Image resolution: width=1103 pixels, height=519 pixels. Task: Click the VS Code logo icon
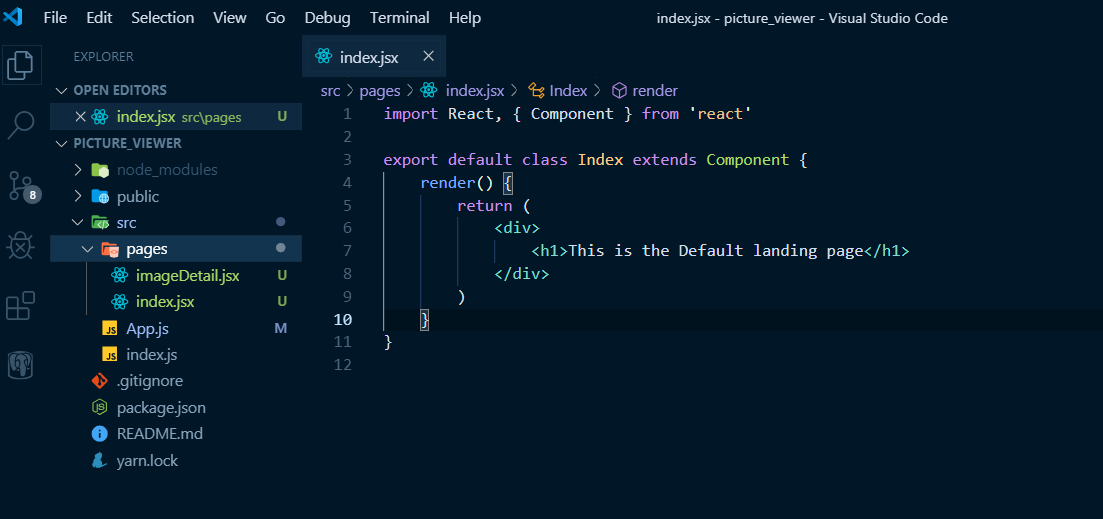(x=13, y=17)
